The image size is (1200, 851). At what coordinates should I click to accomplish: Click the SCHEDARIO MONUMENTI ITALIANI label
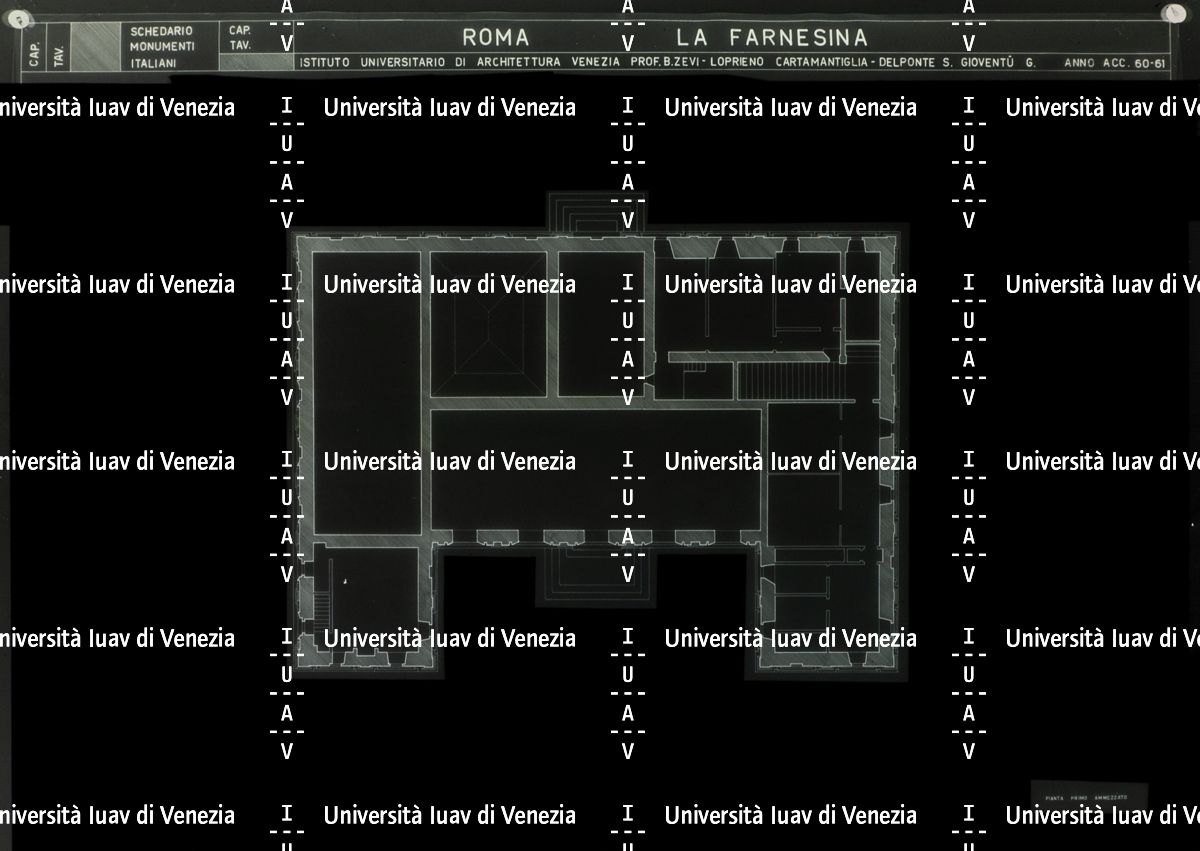pyautogui.click(x=161, y=47)
